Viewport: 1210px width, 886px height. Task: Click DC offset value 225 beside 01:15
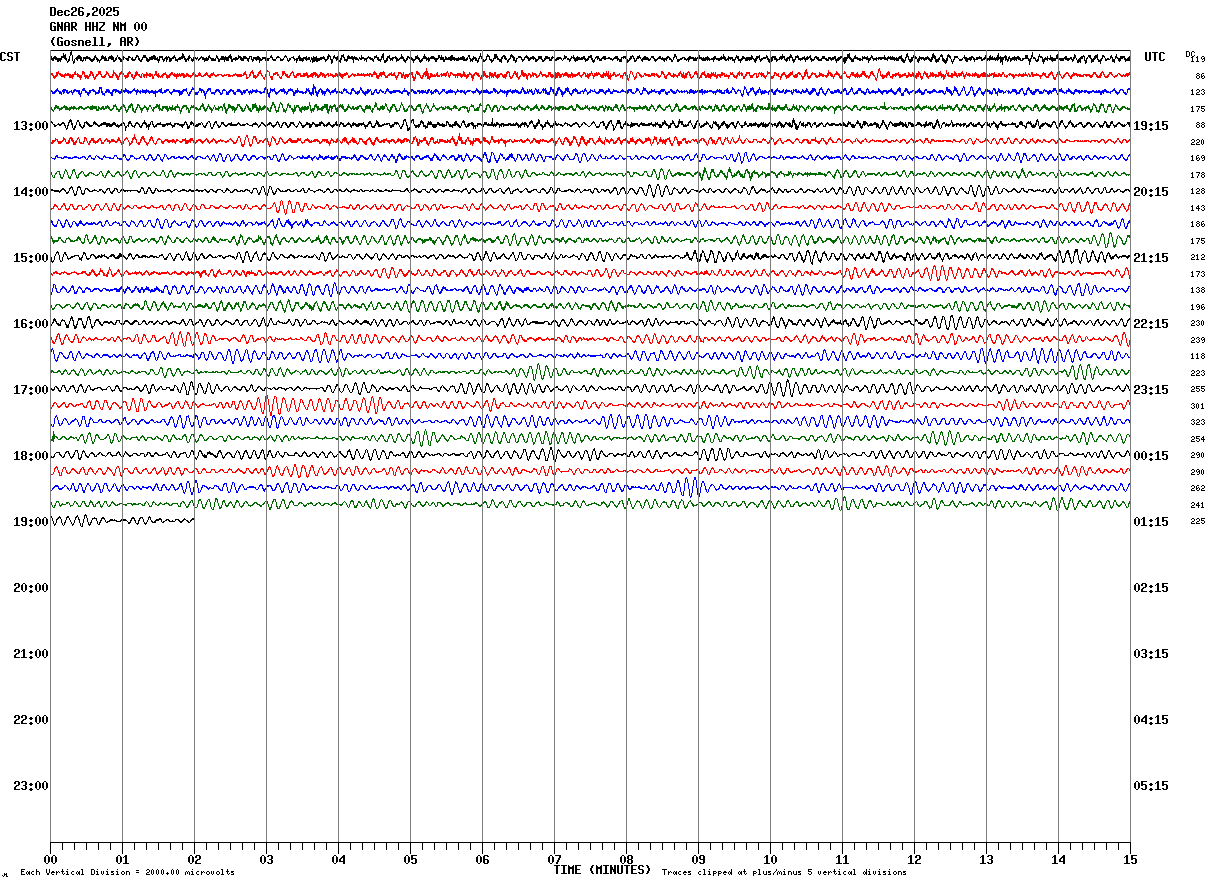click(1198, 521)
